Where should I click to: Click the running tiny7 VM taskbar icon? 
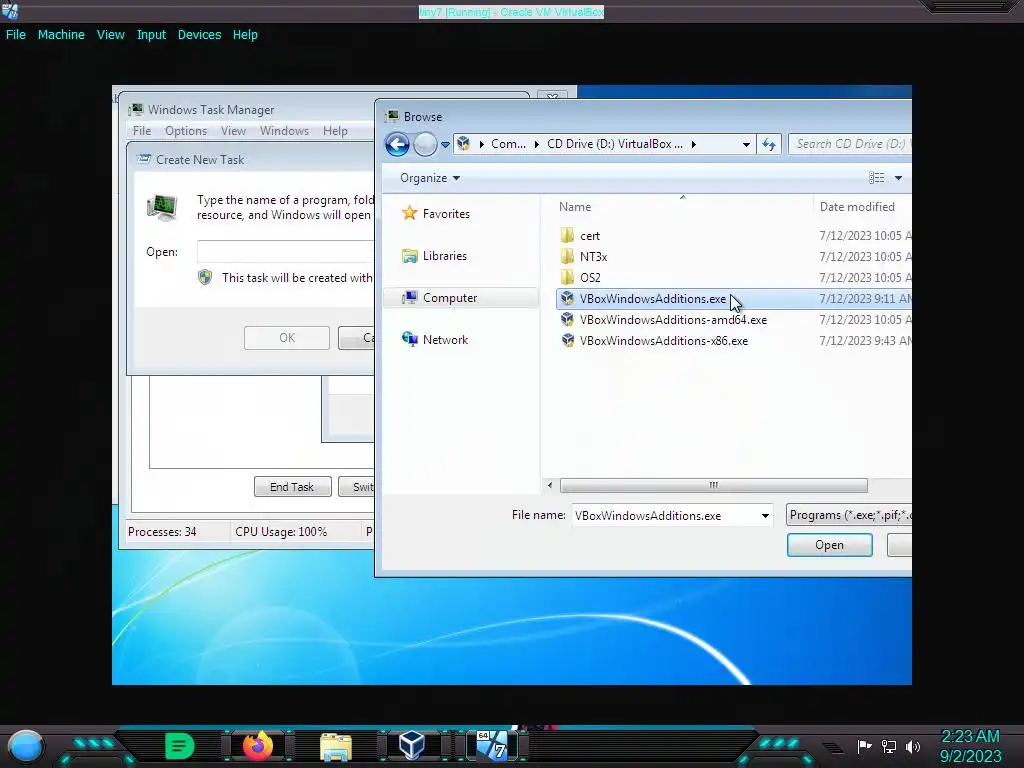492,746
